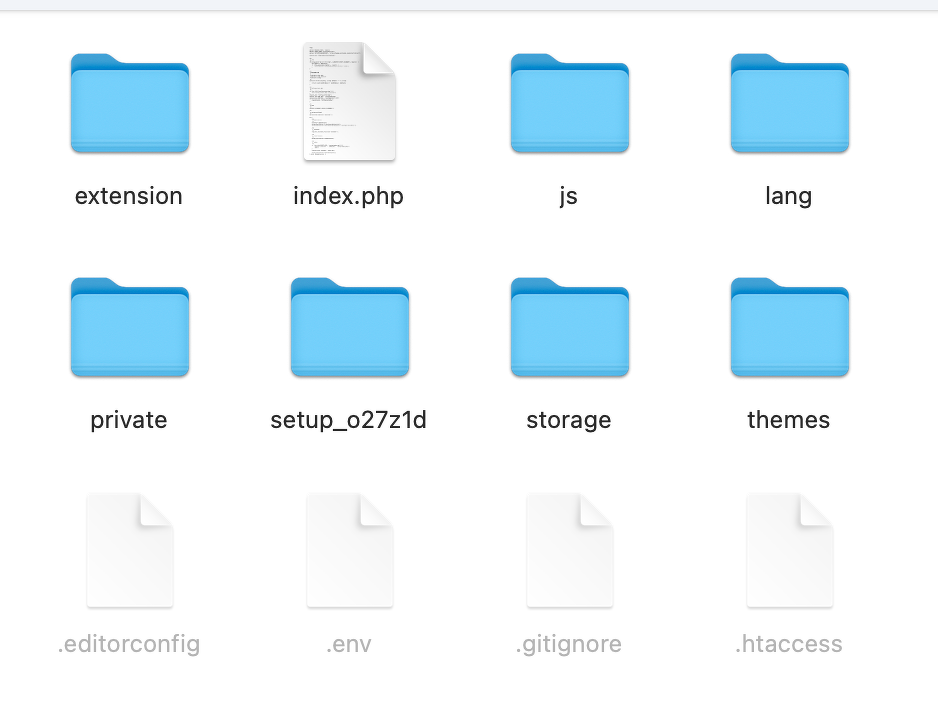Select the index.php file thumbnail
The image size is (938, 722).
pyautogui.click(x=349, y=102)
